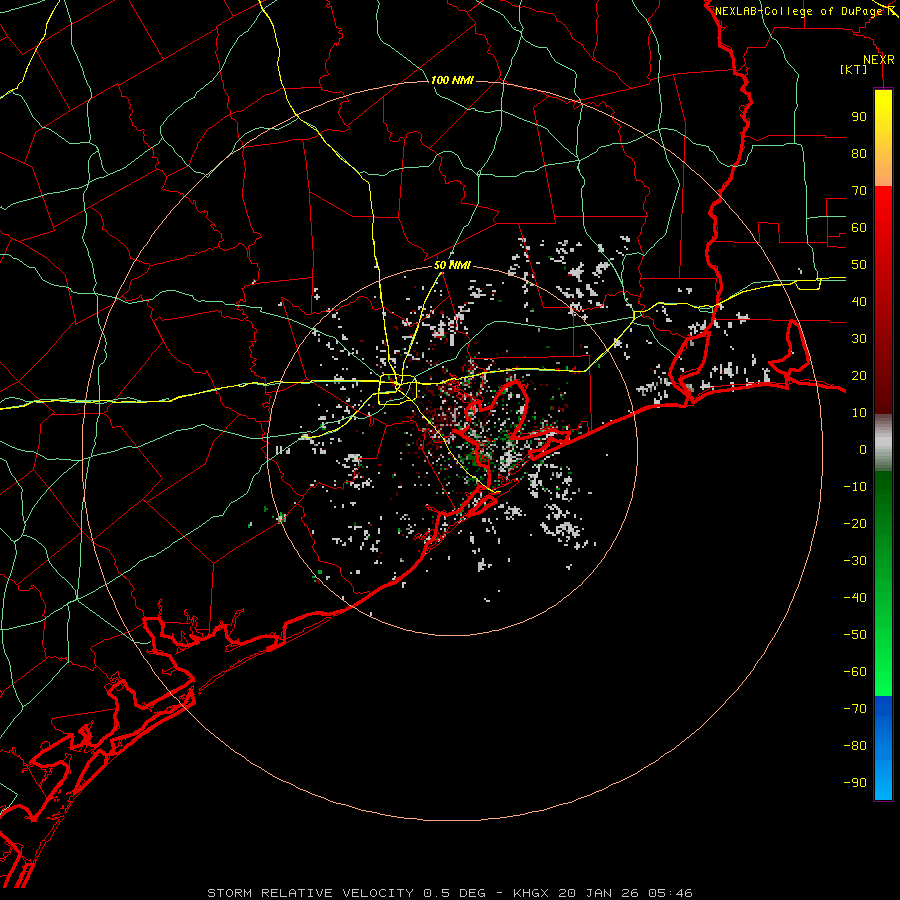Click the -50 value on velocity scale

click(x=855, y=635)
